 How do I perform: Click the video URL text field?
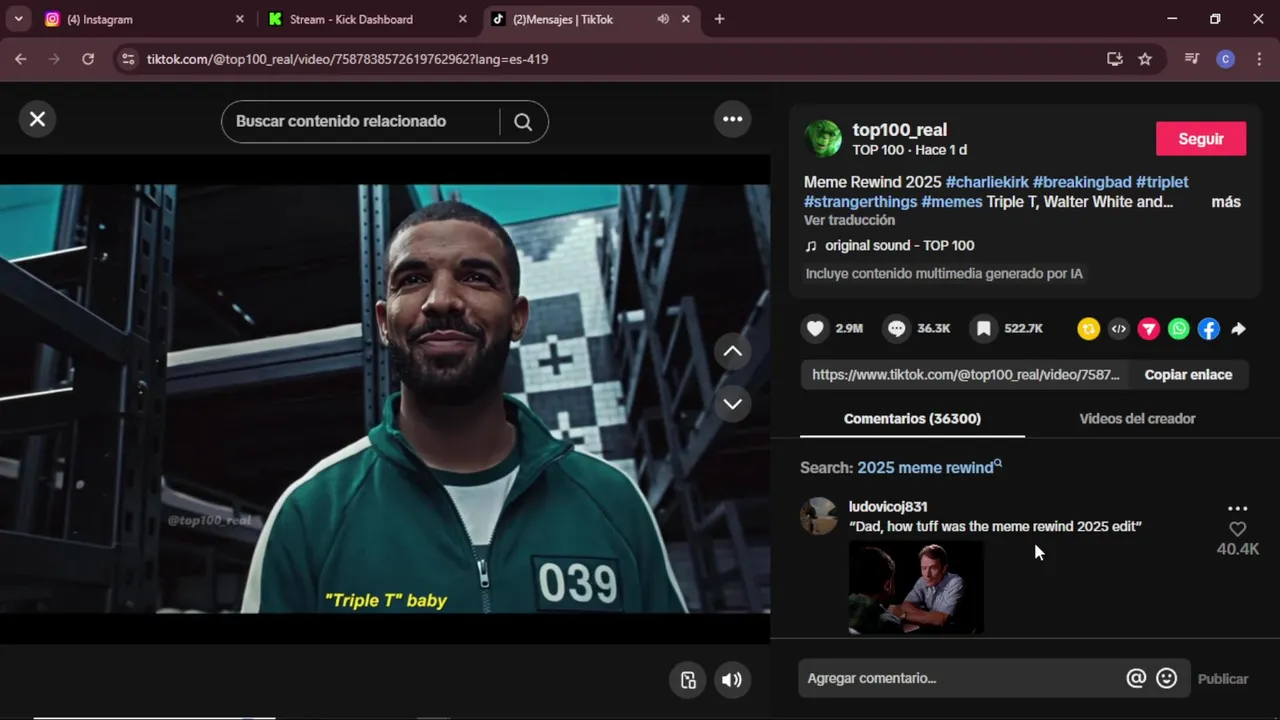965,375
